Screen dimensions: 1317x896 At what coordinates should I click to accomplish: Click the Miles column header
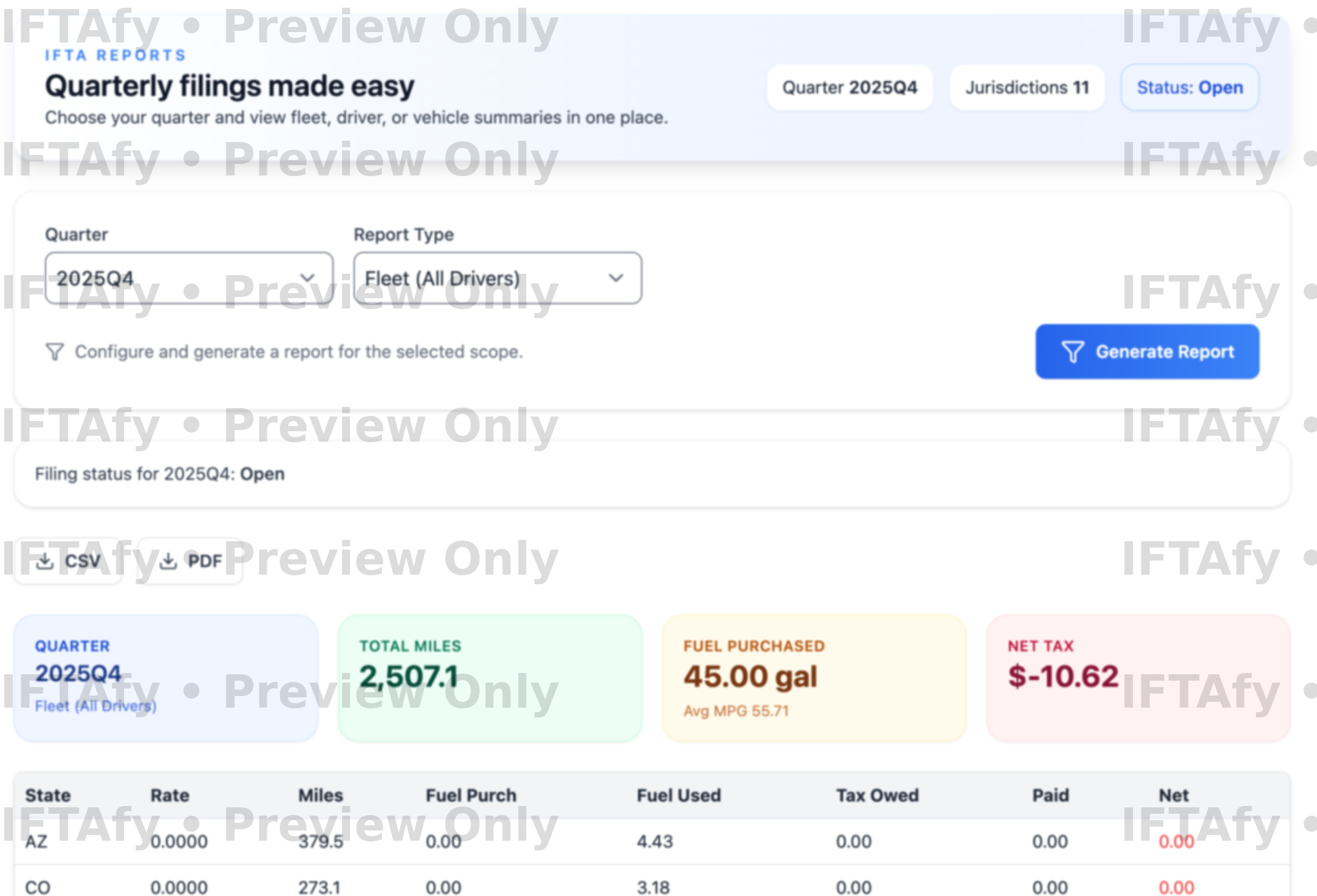(x=320, y=795)
